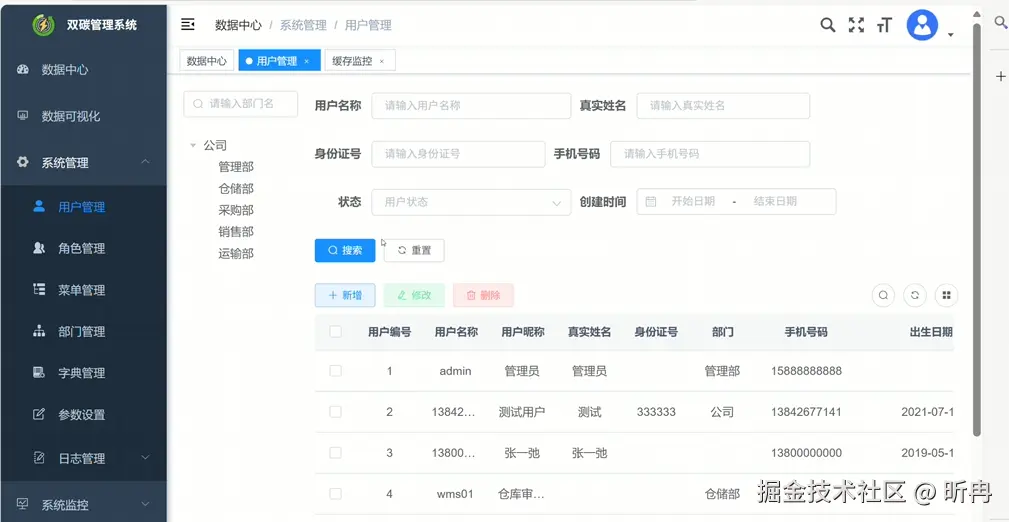This screenshot has width=1009, height=522.
Task: Click the 日志管理 log icon
Action: click(39, 458)
